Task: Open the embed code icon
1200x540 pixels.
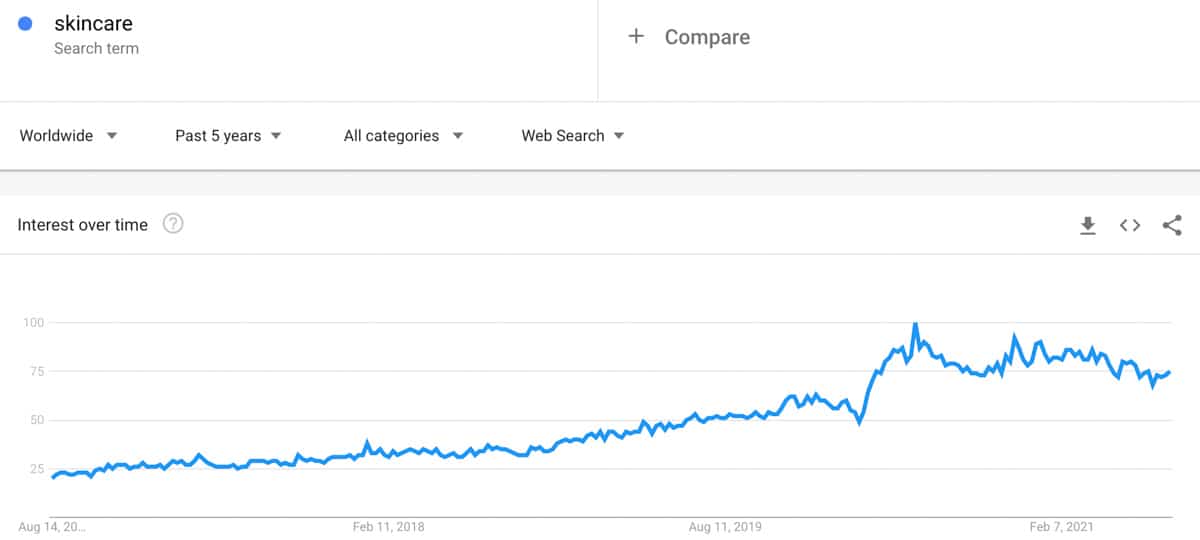Action: coord(1130,226)
